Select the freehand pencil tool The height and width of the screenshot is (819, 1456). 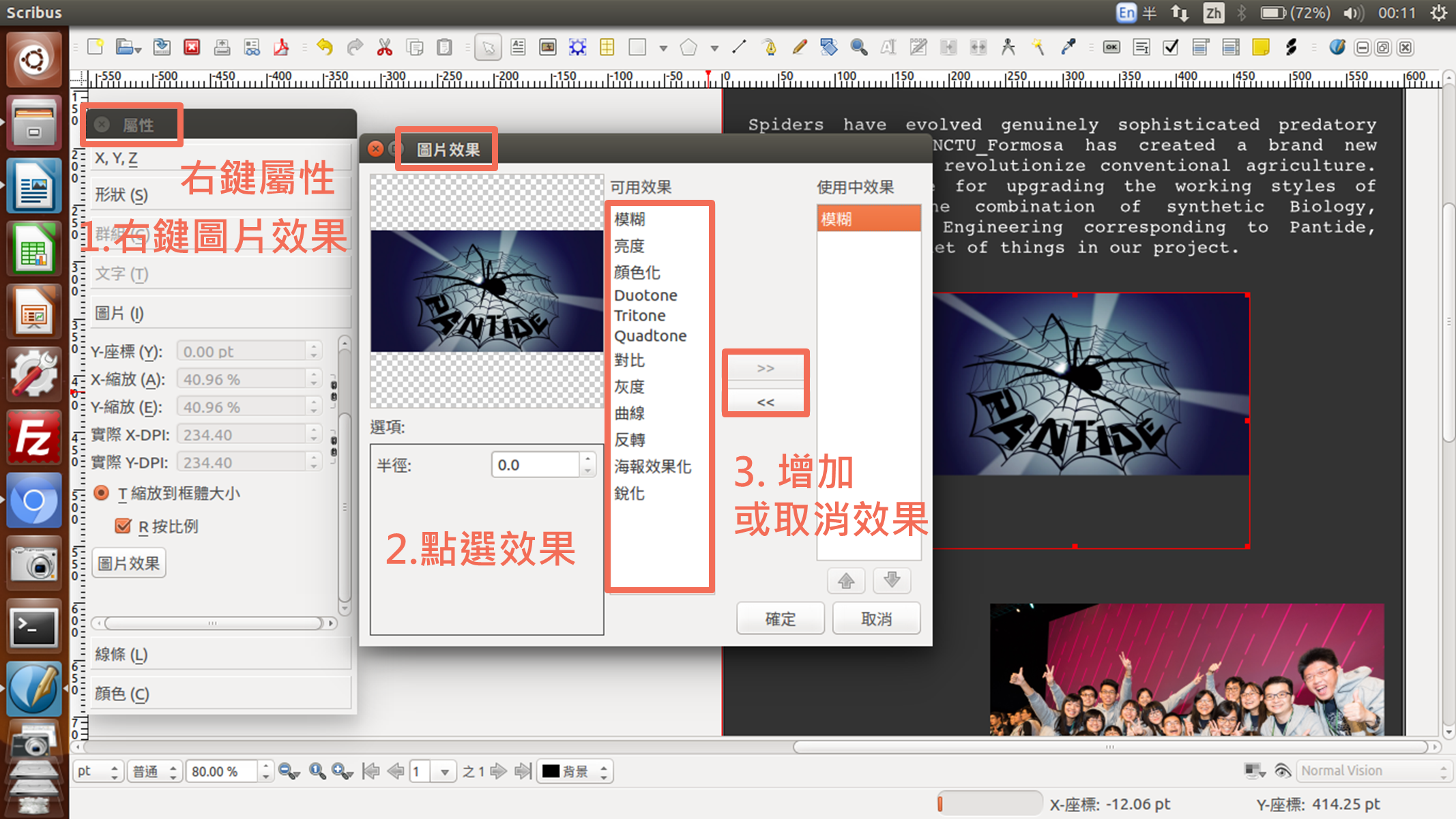tap(799, 47)
